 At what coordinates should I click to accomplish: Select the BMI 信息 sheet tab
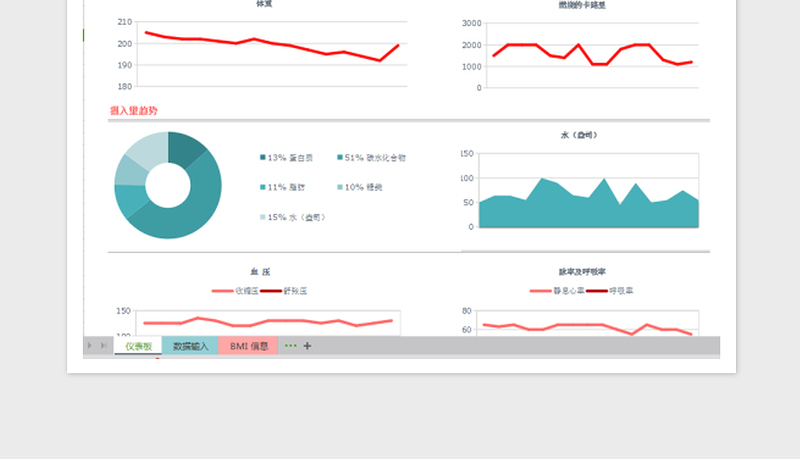tap(248, 346)
